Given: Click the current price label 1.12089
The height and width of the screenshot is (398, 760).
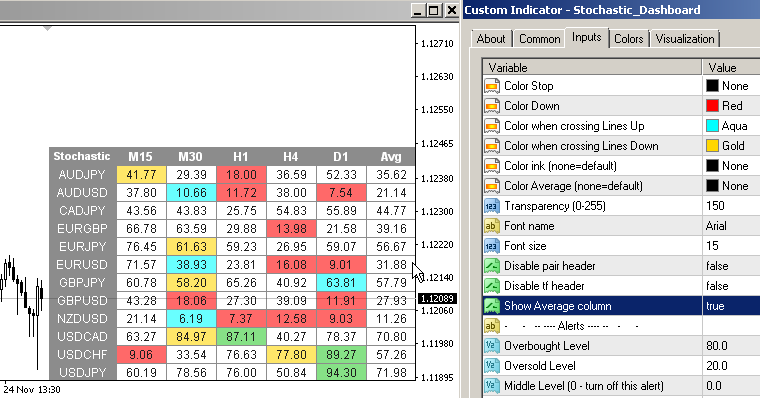Looking at the screenshot, I should coord(437,299).
